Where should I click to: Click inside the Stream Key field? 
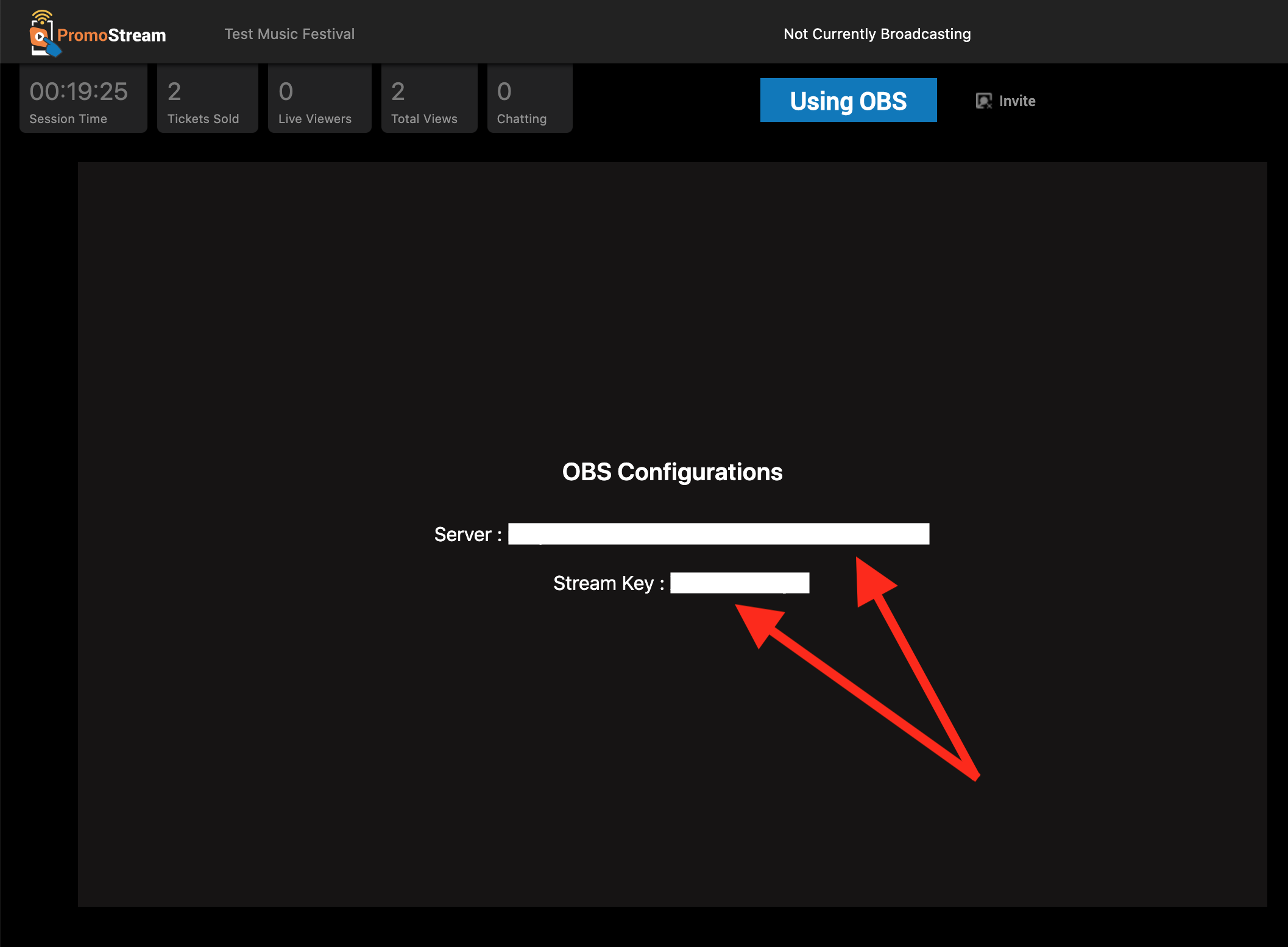pos(739,583)
